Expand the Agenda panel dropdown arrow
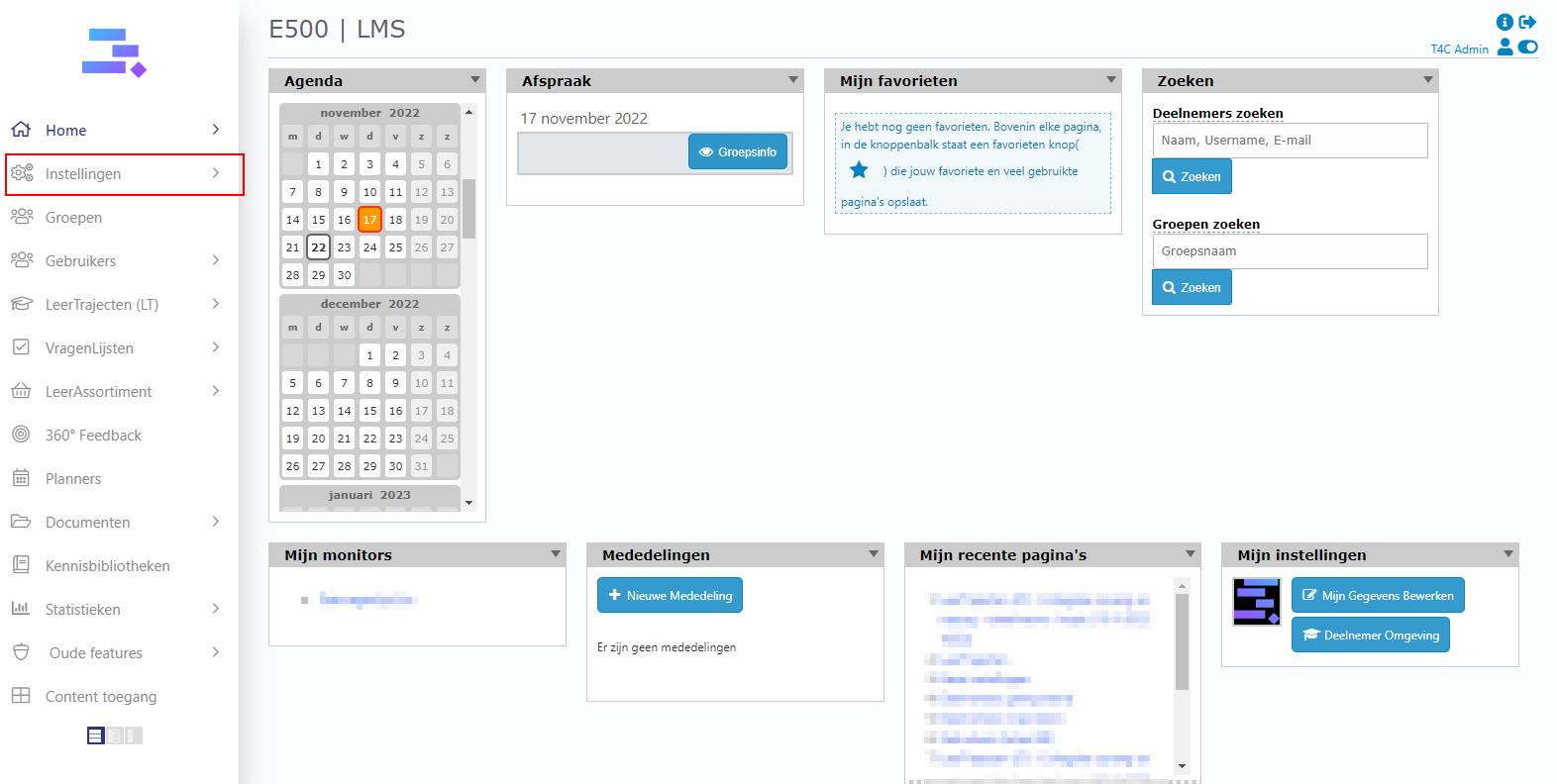Image resolution: width=1557 pixels, height=784 pixels. [475, 80]
